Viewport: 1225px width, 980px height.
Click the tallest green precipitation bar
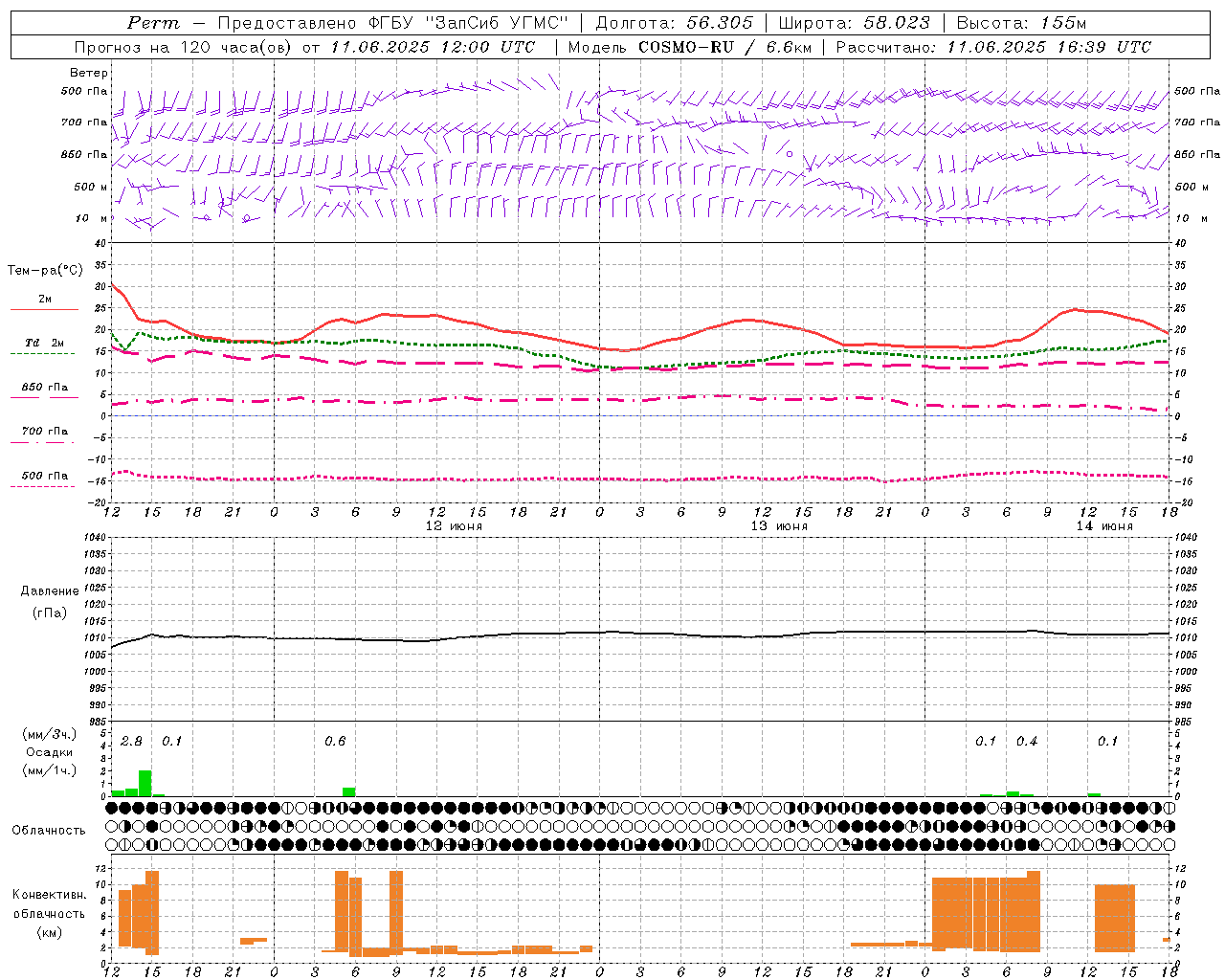coord(145,783)
